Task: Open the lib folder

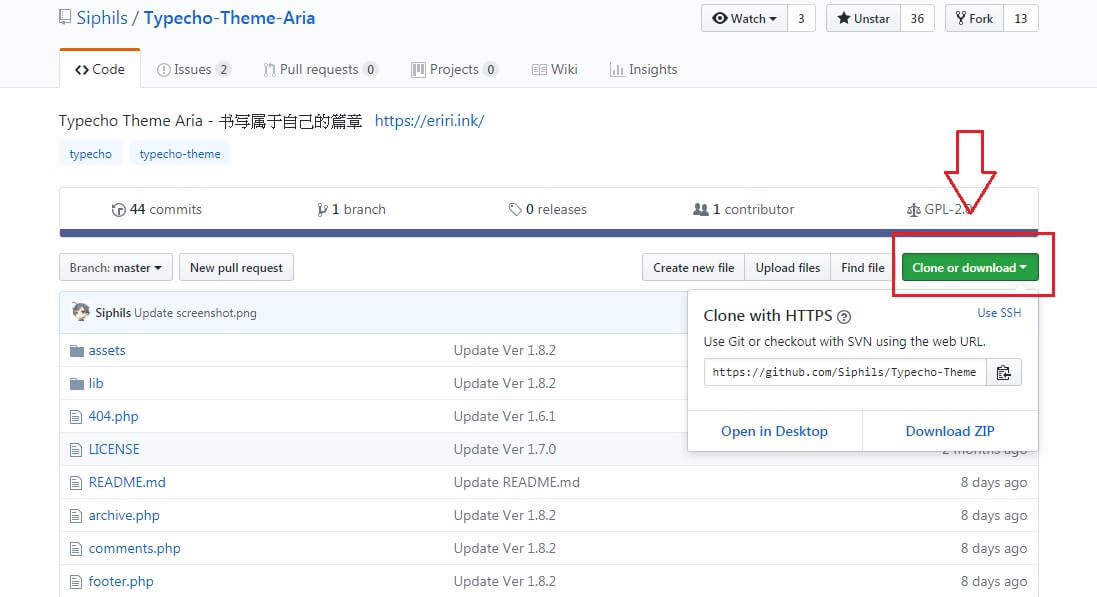Action: pos(96,384)
